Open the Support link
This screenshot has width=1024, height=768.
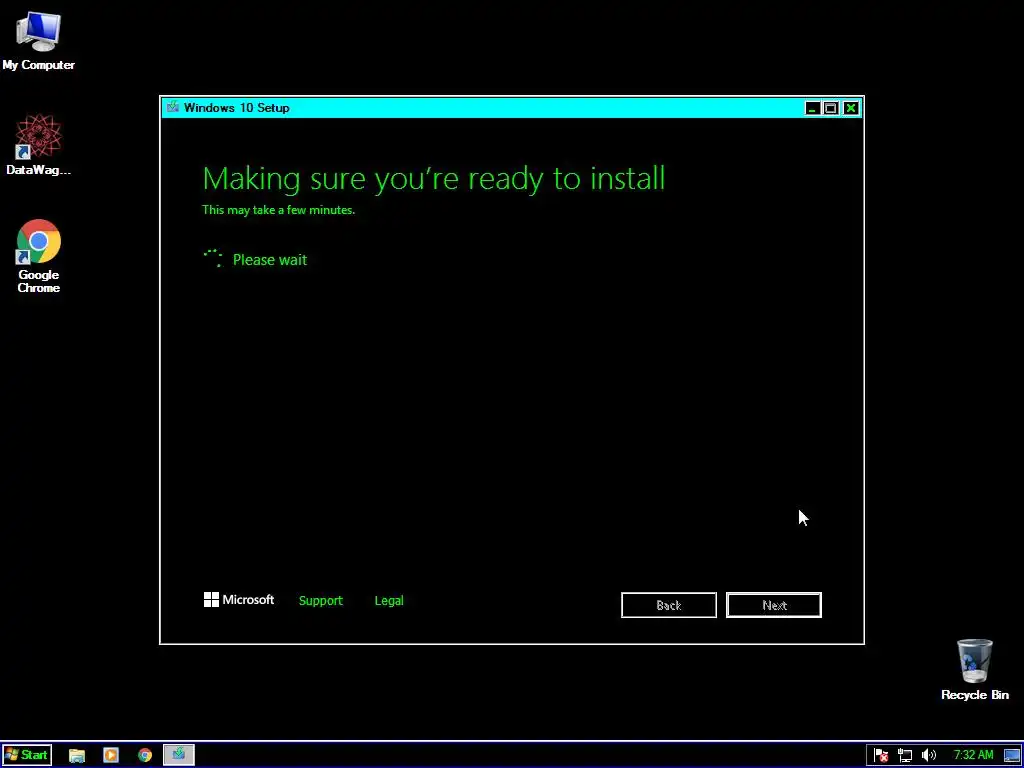pos(321,600)
